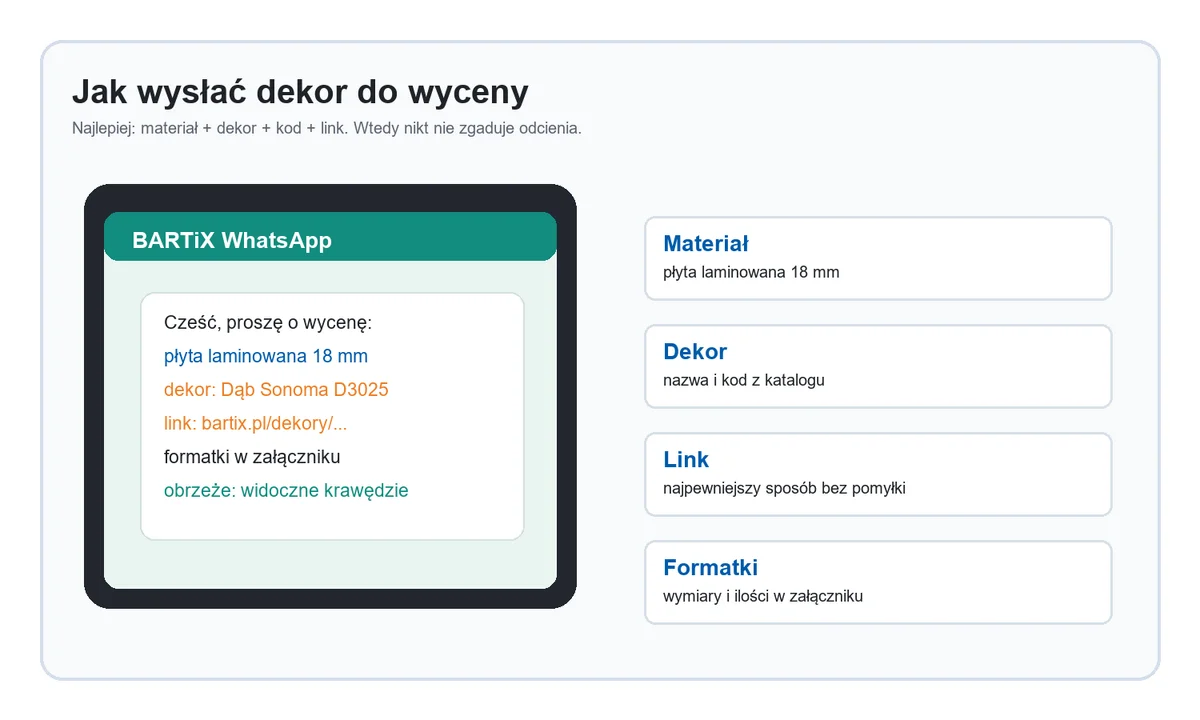The height and width of the screenshot is (720, 1200).
Task: Select the Formatki card heading
Action: point(711,568)
